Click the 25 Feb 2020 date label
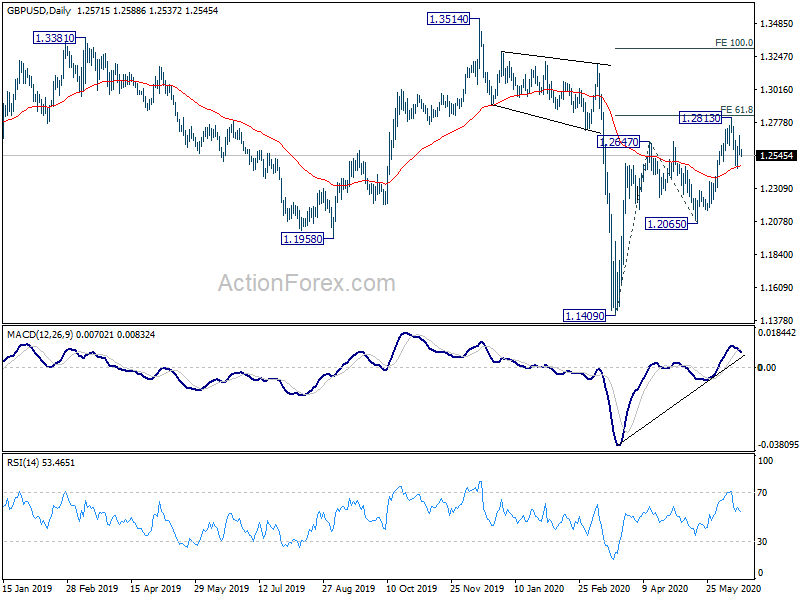 pyautogui.click(x=604, y=589)
